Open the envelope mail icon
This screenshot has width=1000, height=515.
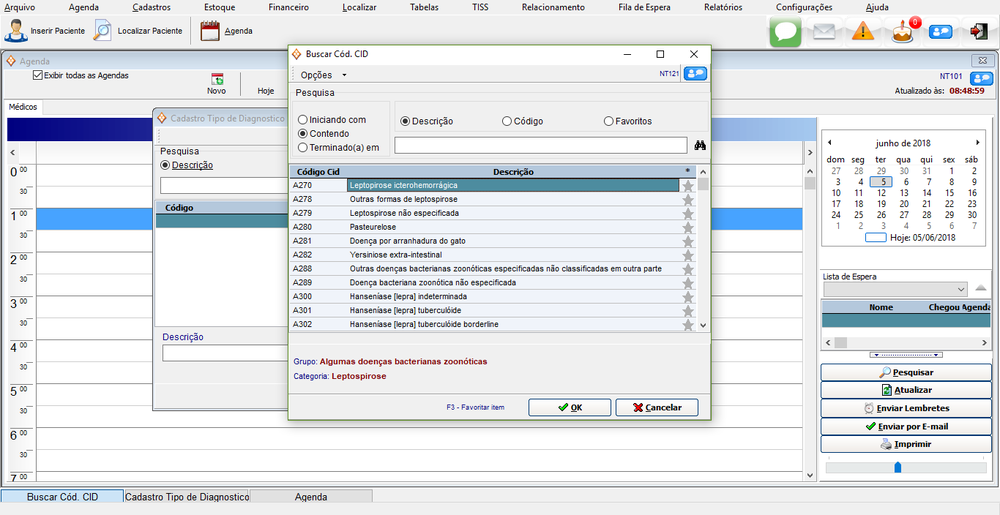point(824,31)
